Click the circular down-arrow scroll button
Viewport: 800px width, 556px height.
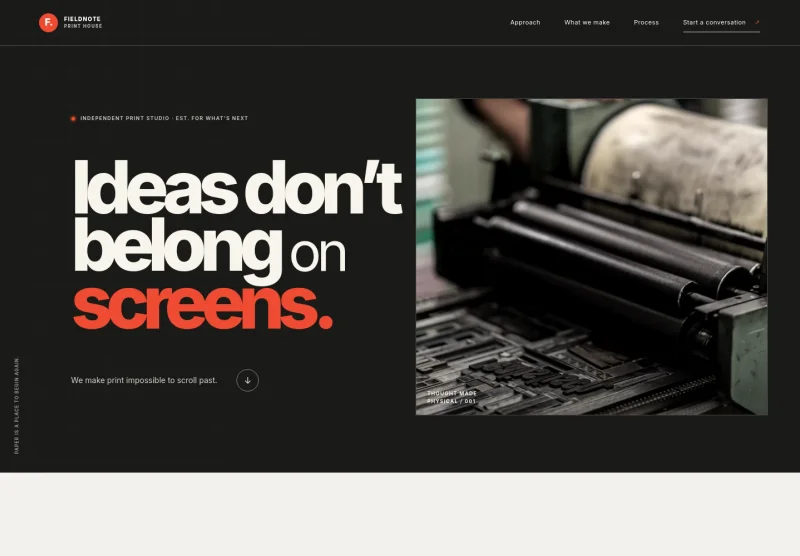tap(247, 380)
